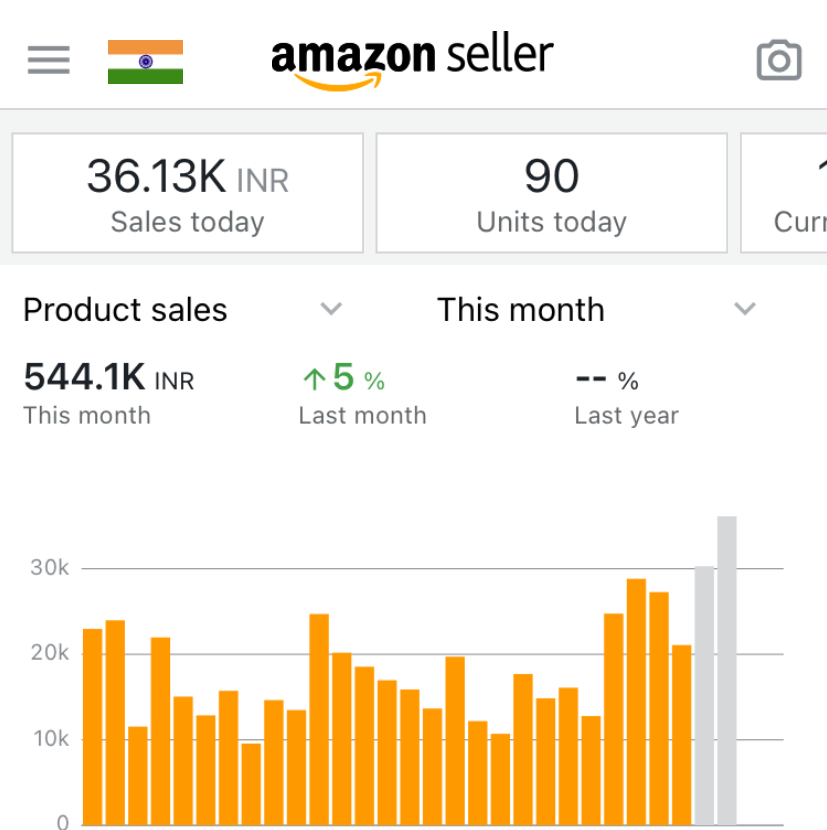Open the hamburger navigation menu
This screenshot has width=827, height=830.
(x=48, y=60)
